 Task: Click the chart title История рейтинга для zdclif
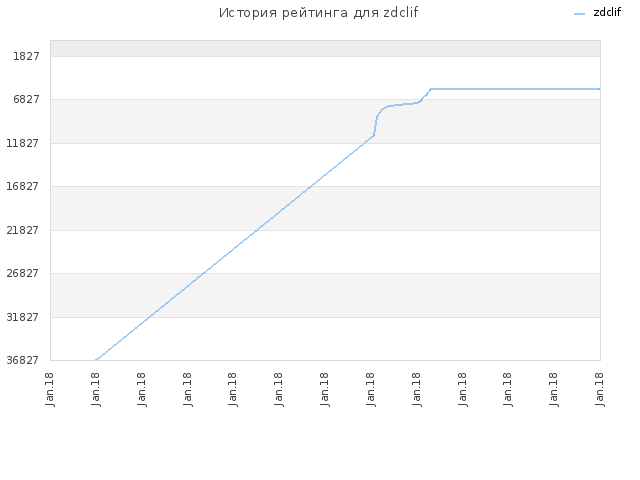tap(318, 13)
